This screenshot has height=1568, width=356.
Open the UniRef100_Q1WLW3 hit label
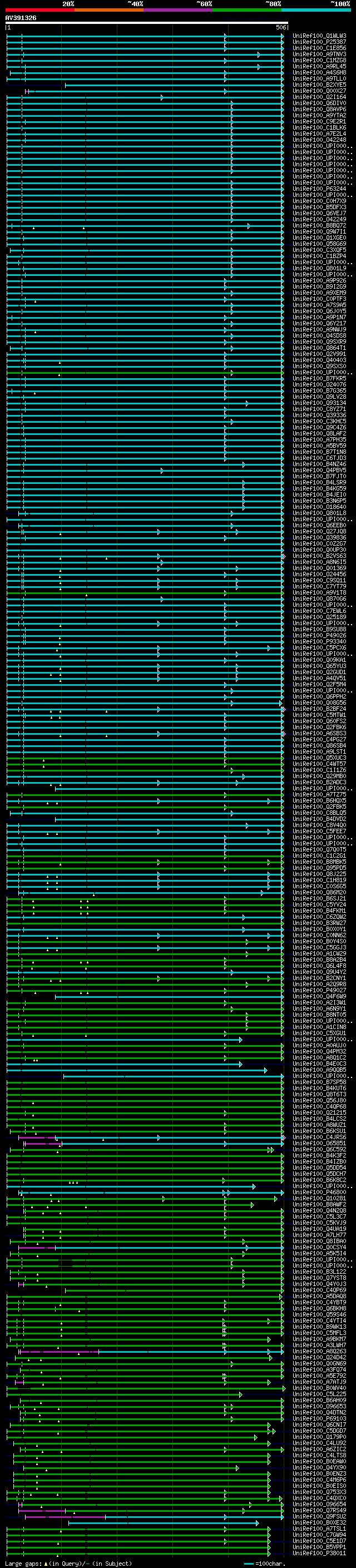[x=319, y=36]
